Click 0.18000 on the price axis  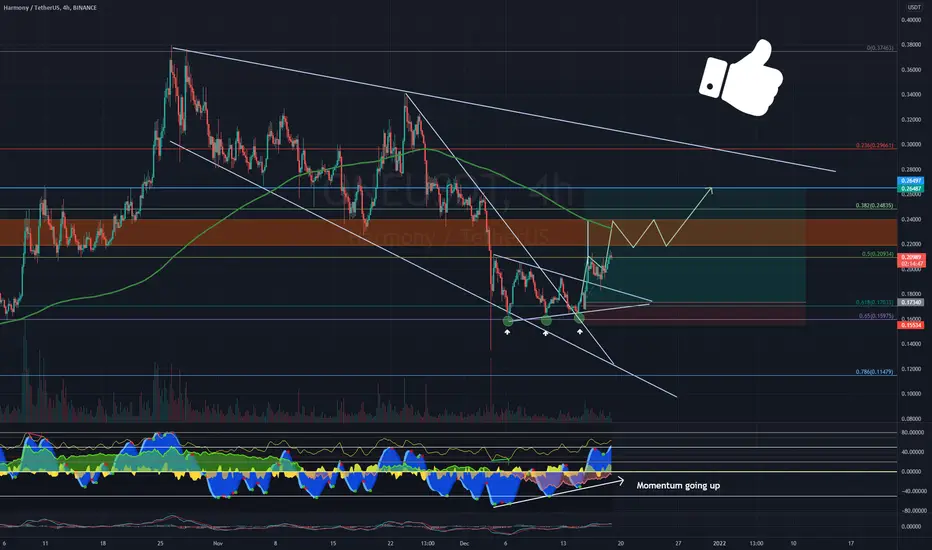click(911, 294)
